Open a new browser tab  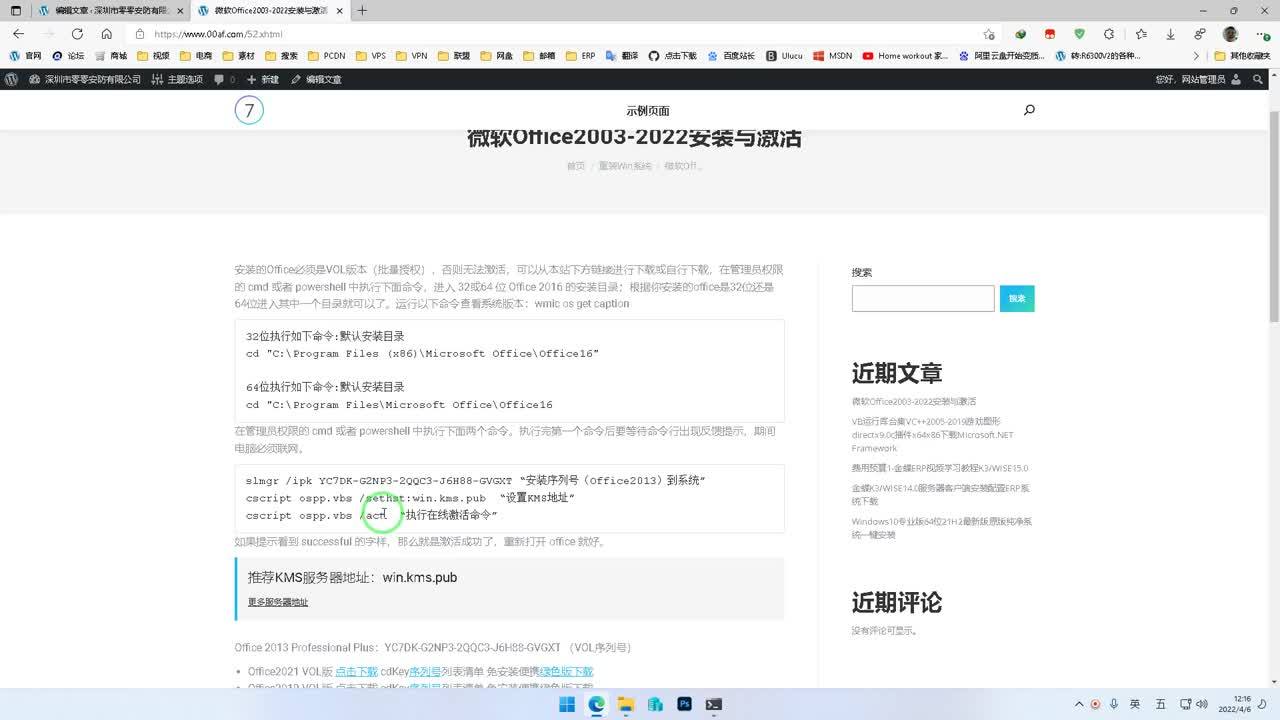pyautogui.click(x=362, y=11)
